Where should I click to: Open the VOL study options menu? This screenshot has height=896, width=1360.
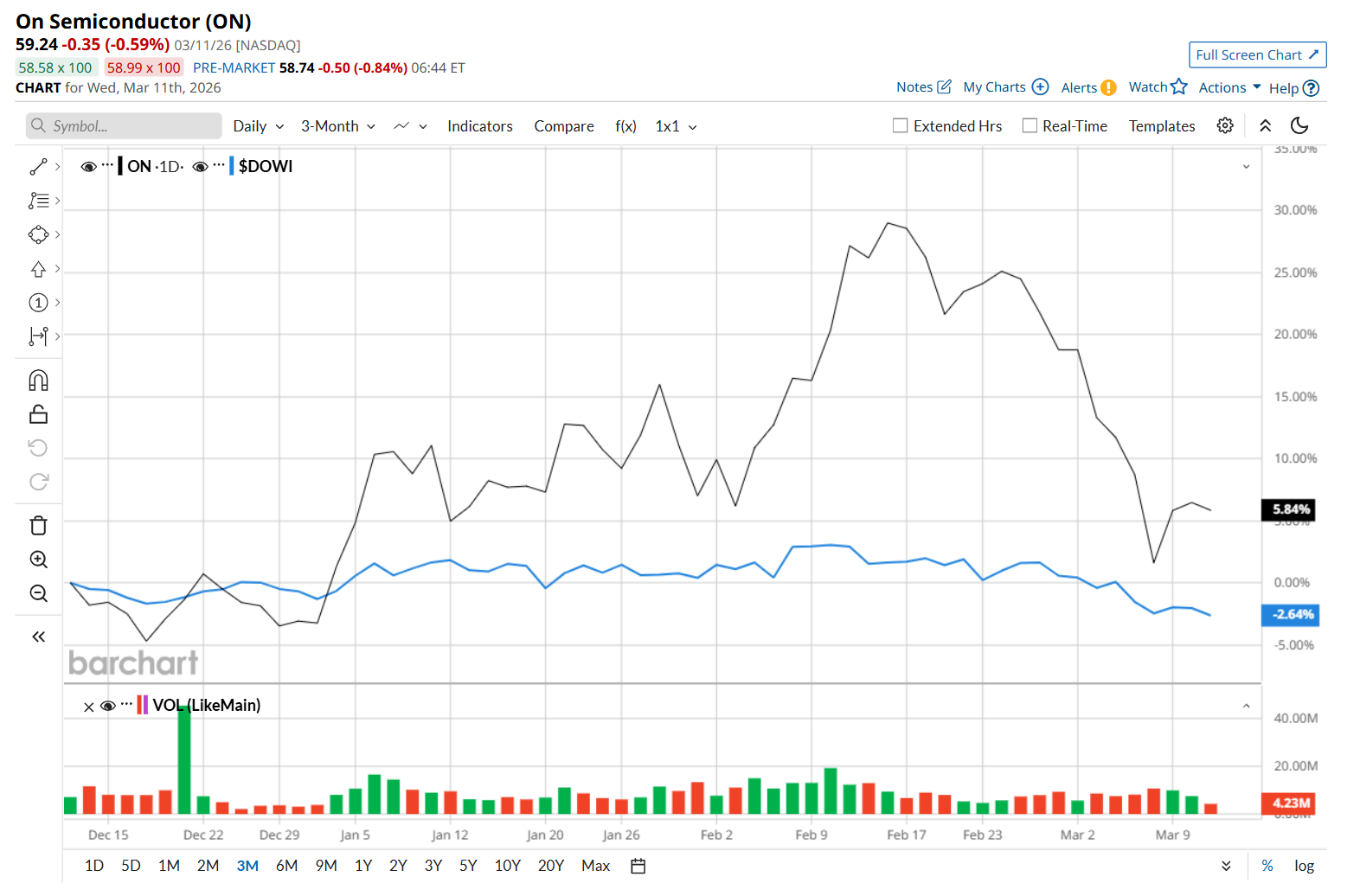point(127,704)
